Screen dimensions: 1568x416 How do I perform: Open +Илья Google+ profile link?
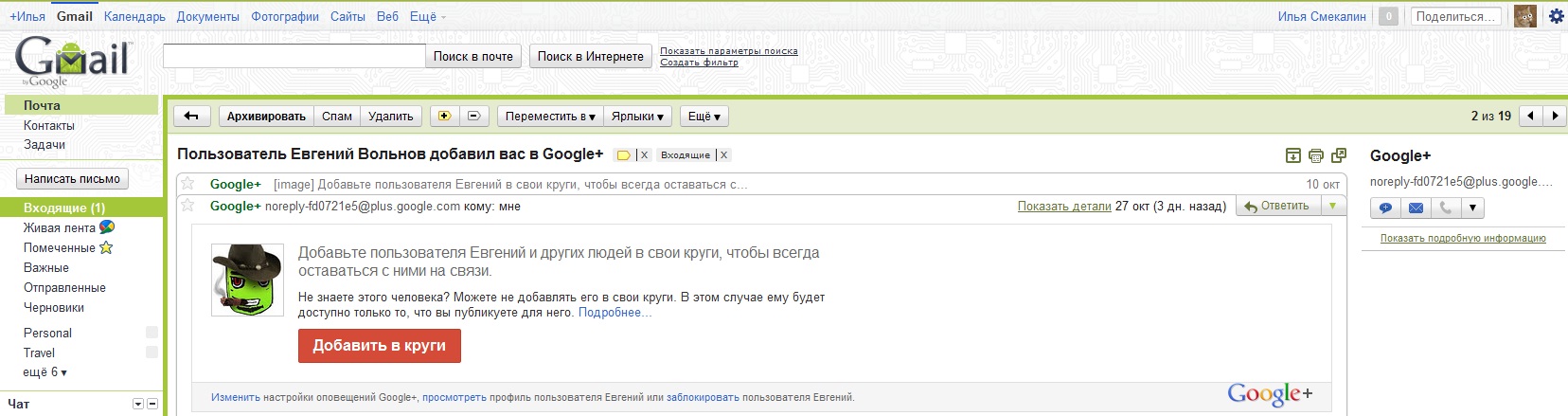click(x=27, y=16)
